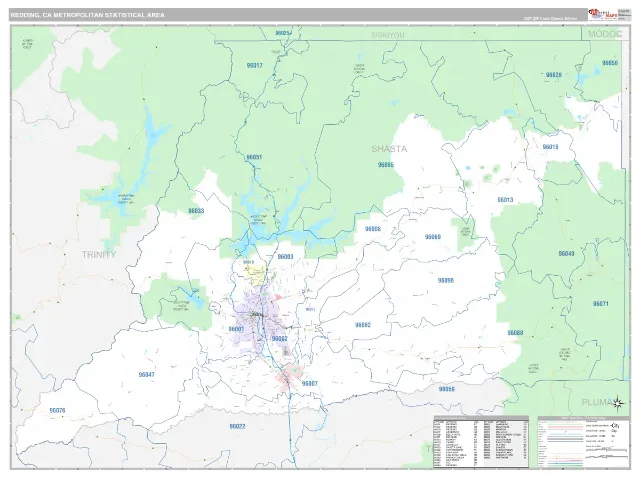The image size is (640, 480).
Task: Click ZIP code label 96062
Action: [363, 325]
